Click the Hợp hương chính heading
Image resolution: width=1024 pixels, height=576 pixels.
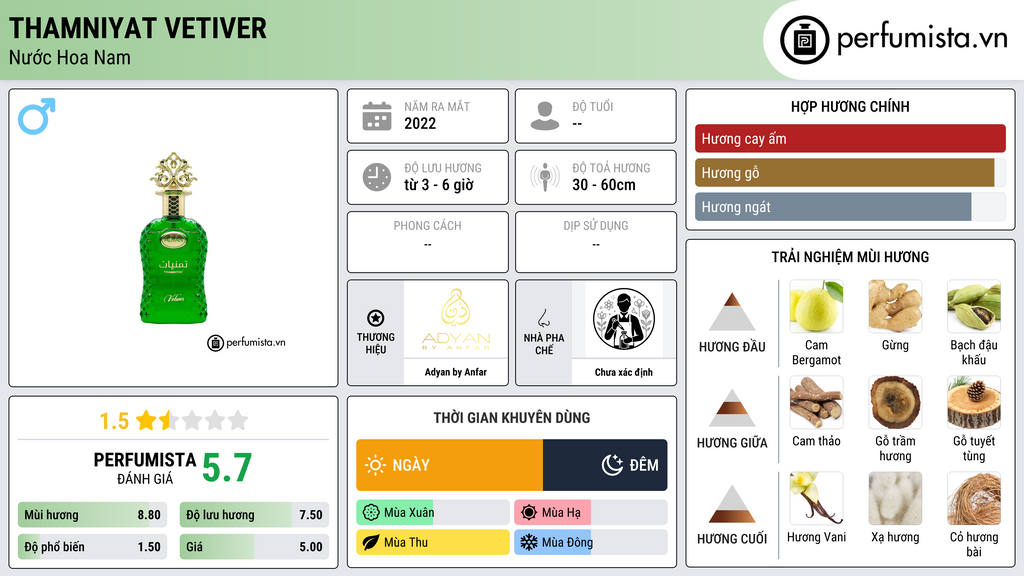[x=850, y=106]
